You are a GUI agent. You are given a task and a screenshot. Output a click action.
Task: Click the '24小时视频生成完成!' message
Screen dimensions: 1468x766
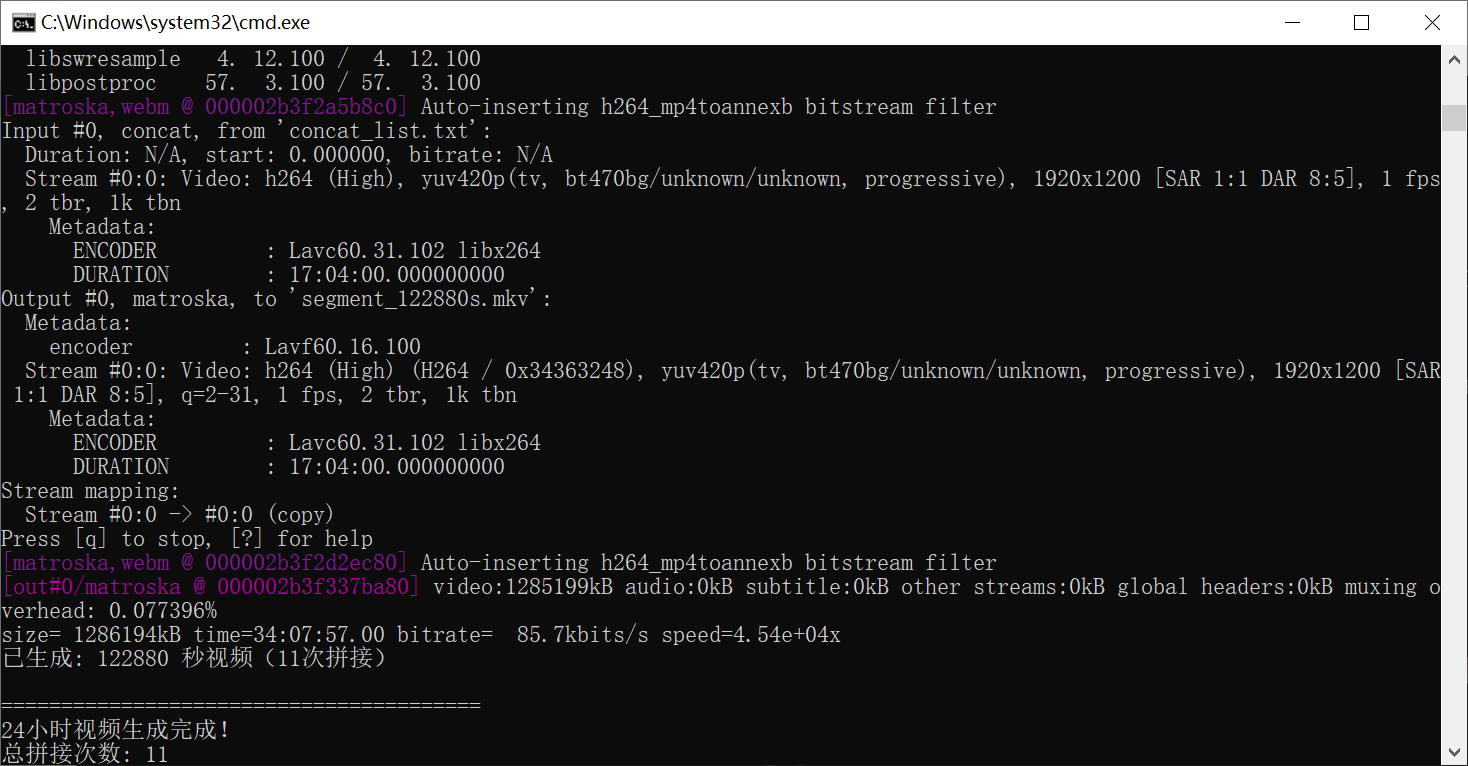click(116, 730)
